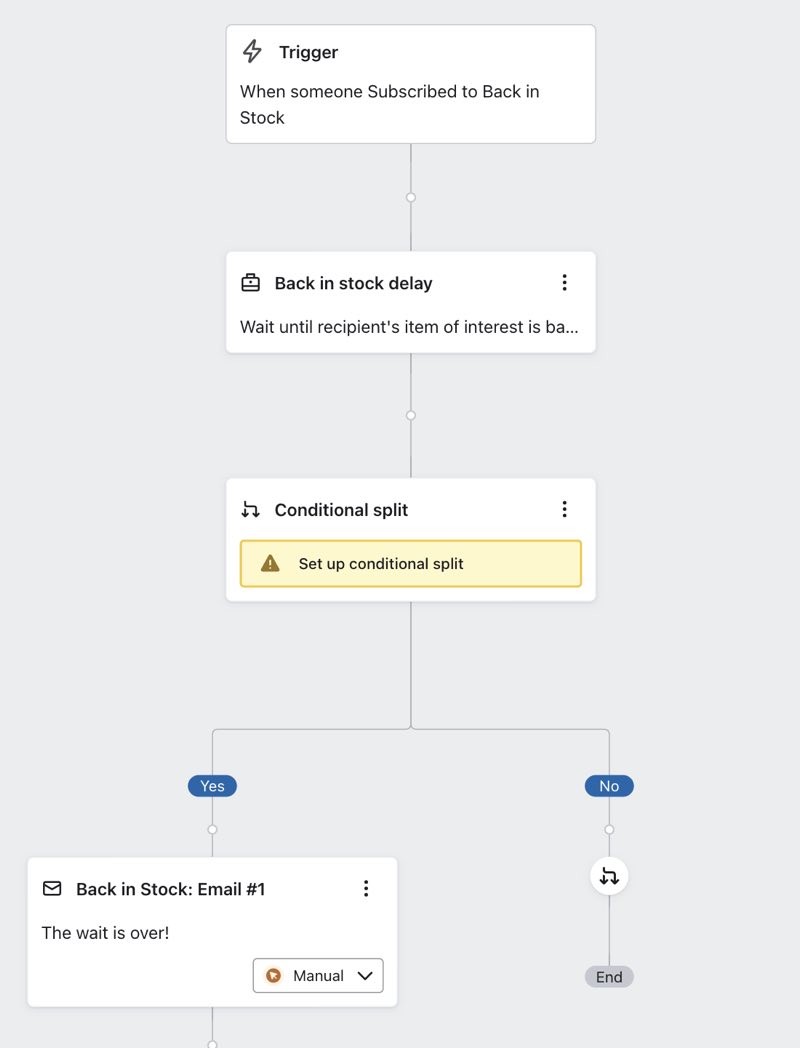This screenshot has height=1048, width=800.
Task: Click the End node label
Action: coord(609,977)
